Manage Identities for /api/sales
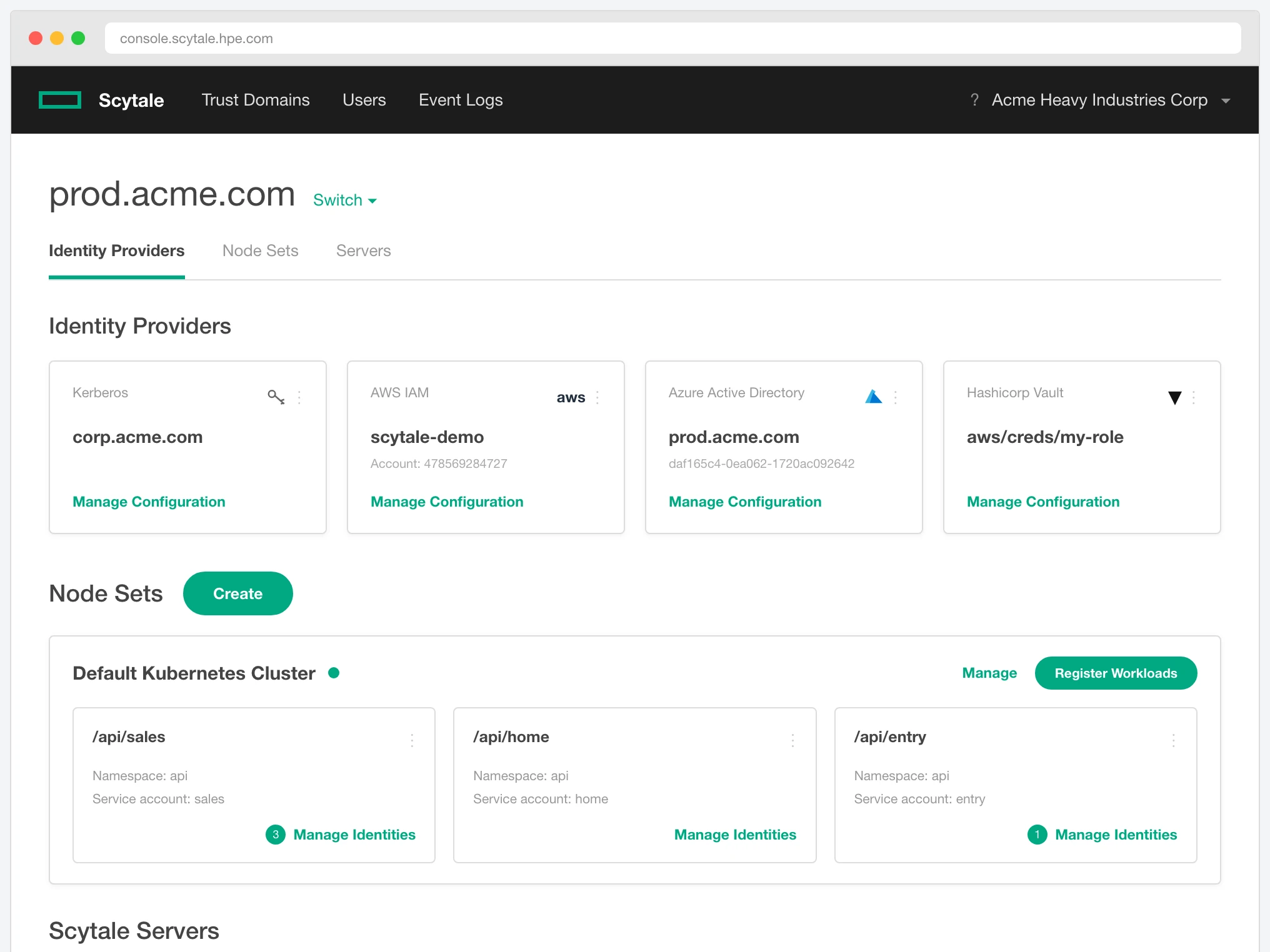Image resolution: width=1270 pixels, height=952 pixels. click(354, 835)
